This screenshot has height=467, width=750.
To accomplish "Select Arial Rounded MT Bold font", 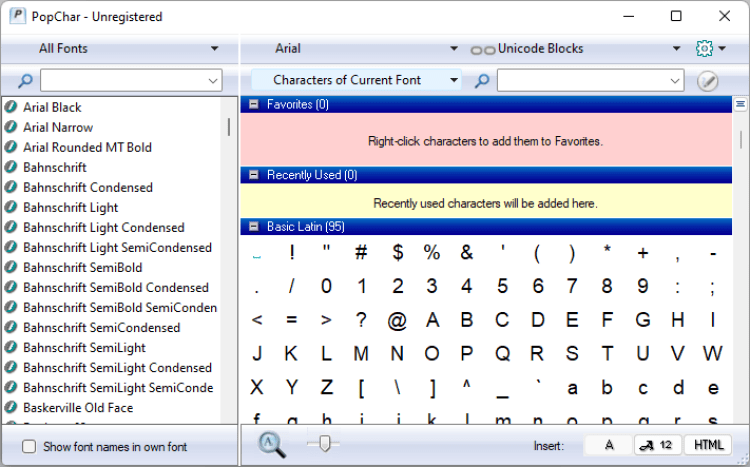I will (x=87, y=147).
